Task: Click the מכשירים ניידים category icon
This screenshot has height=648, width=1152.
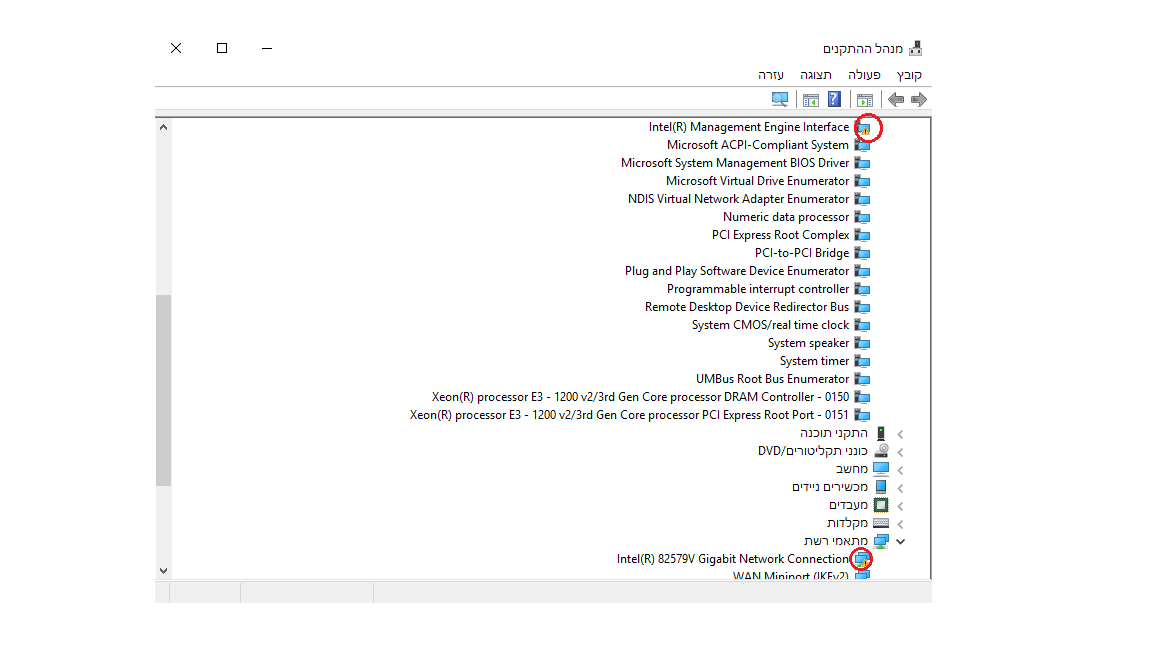Action: point(881,487)
